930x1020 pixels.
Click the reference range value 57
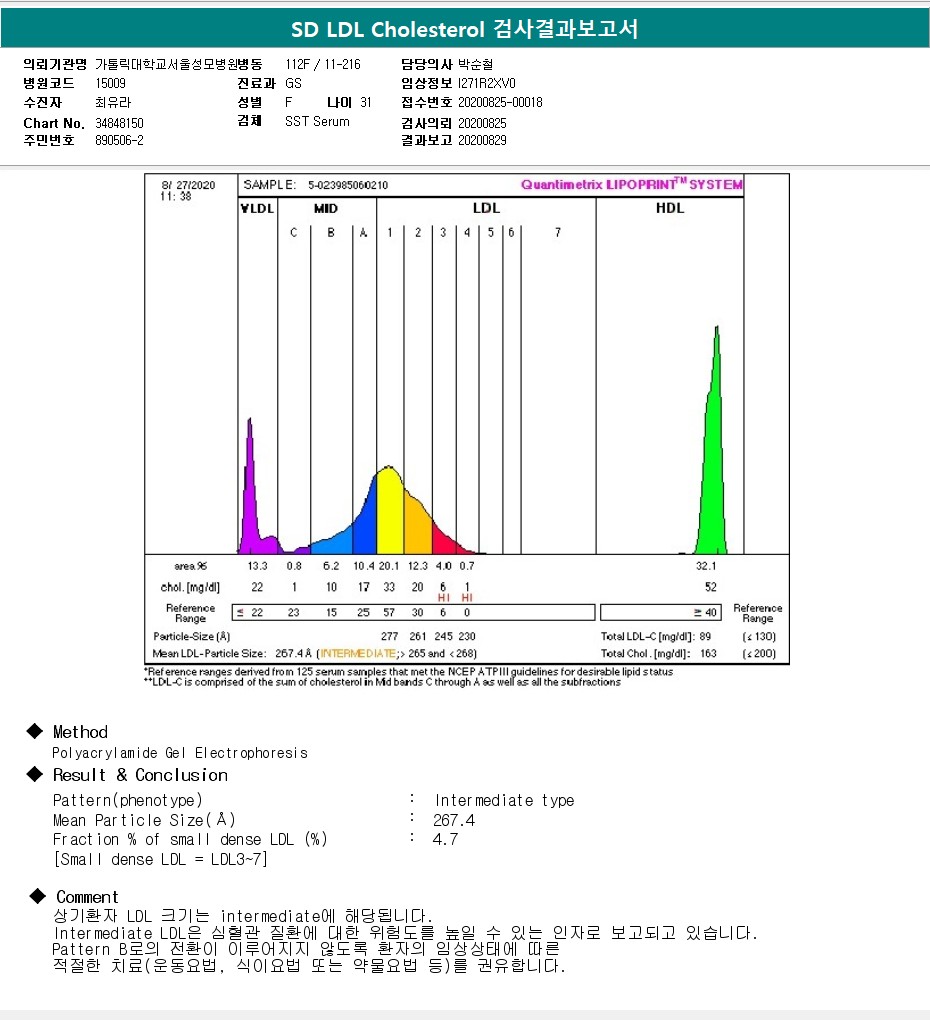(389, 612)
